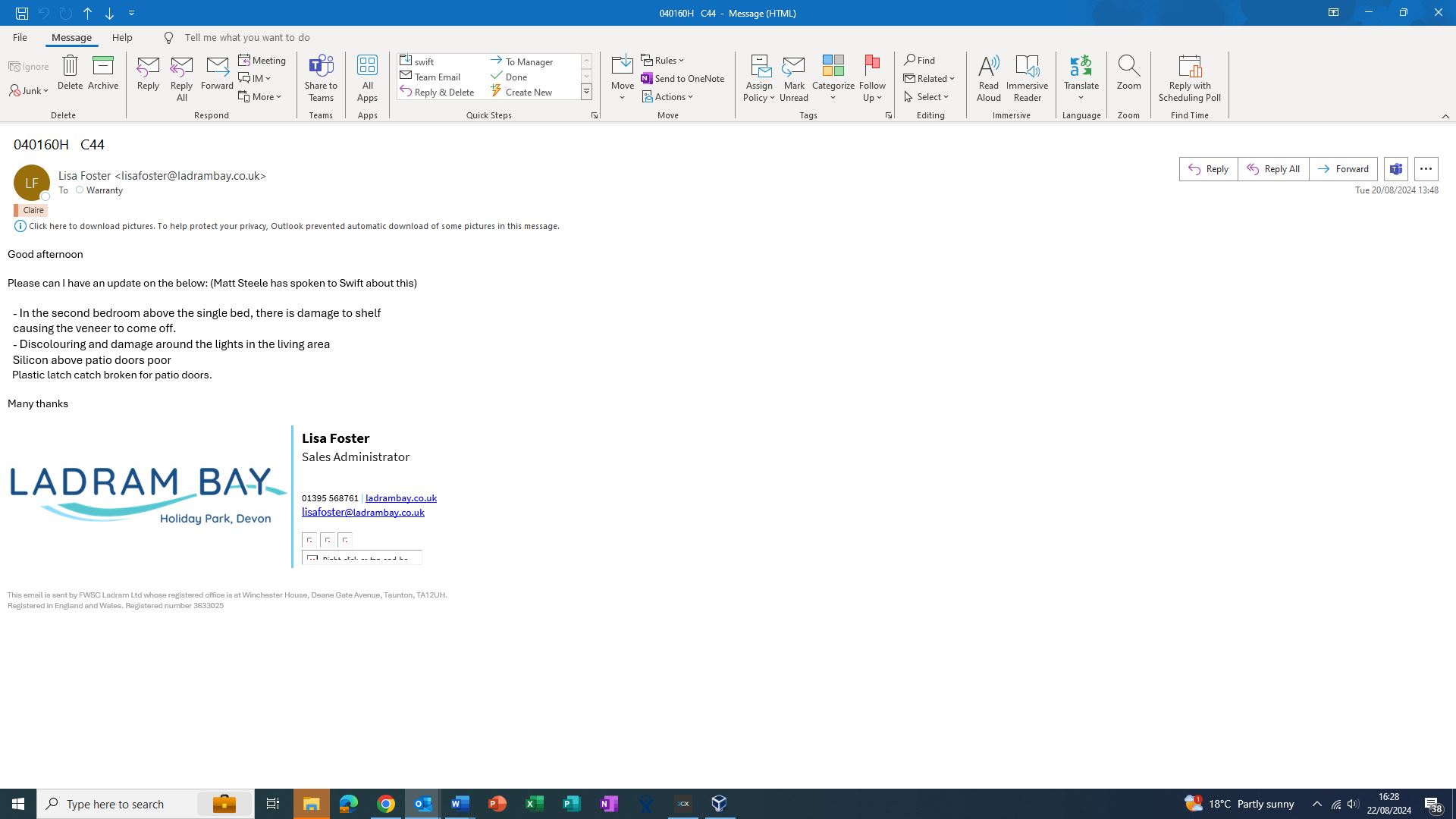Open the File tab
Screen dimensions: 1456x819
click(20, 37)
